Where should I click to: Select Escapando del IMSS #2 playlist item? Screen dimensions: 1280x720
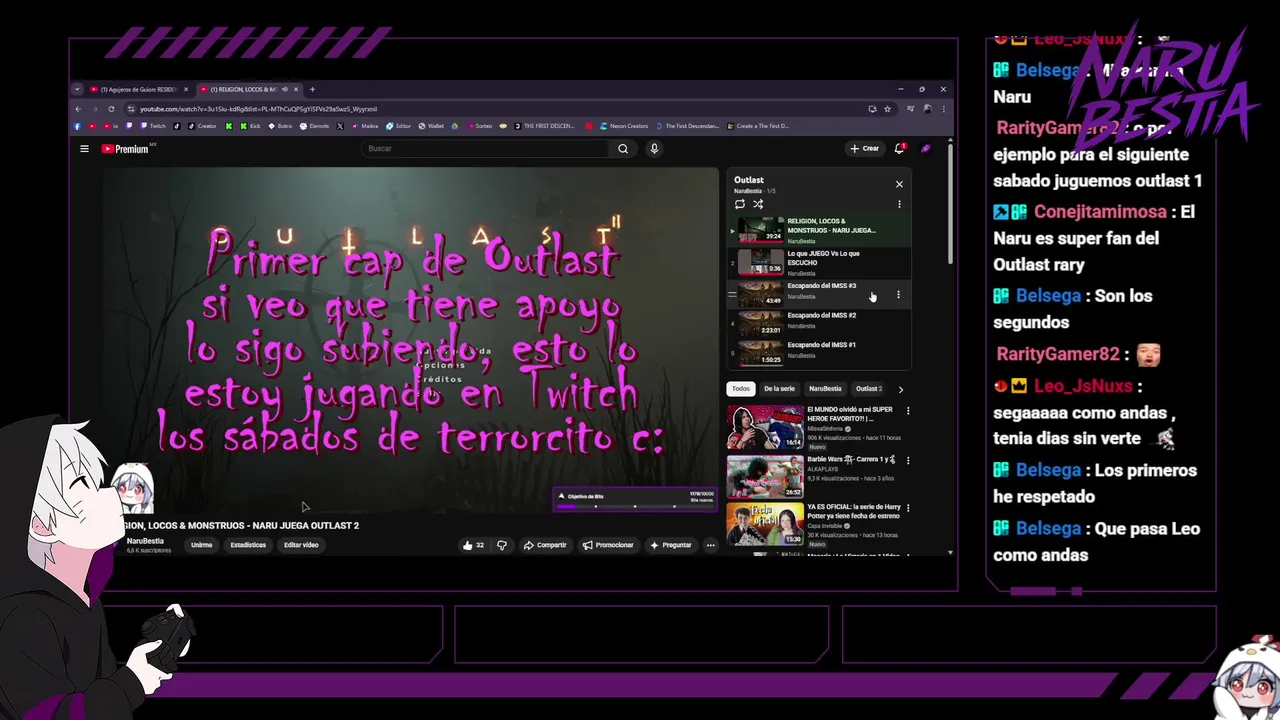819,322
